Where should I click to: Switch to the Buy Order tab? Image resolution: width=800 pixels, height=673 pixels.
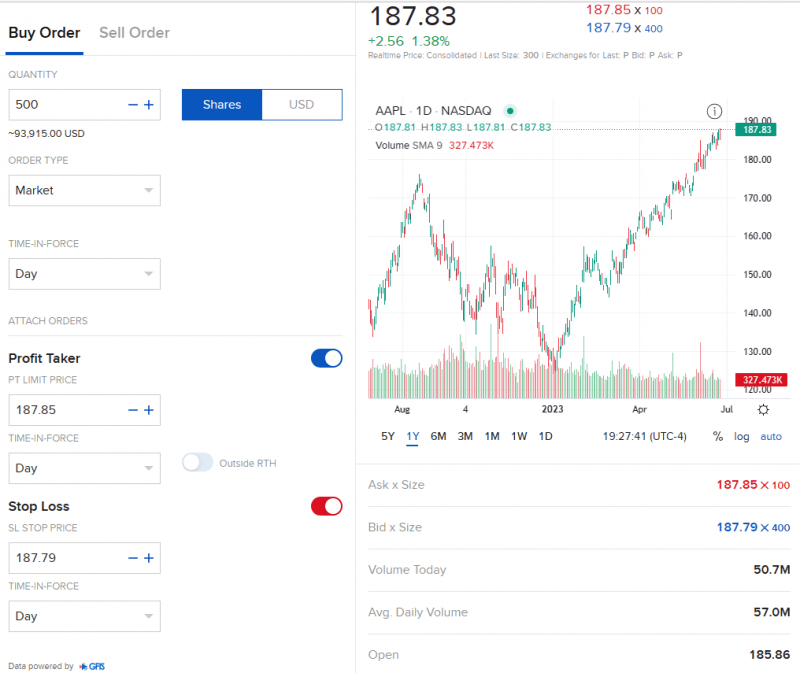point(44,33)
